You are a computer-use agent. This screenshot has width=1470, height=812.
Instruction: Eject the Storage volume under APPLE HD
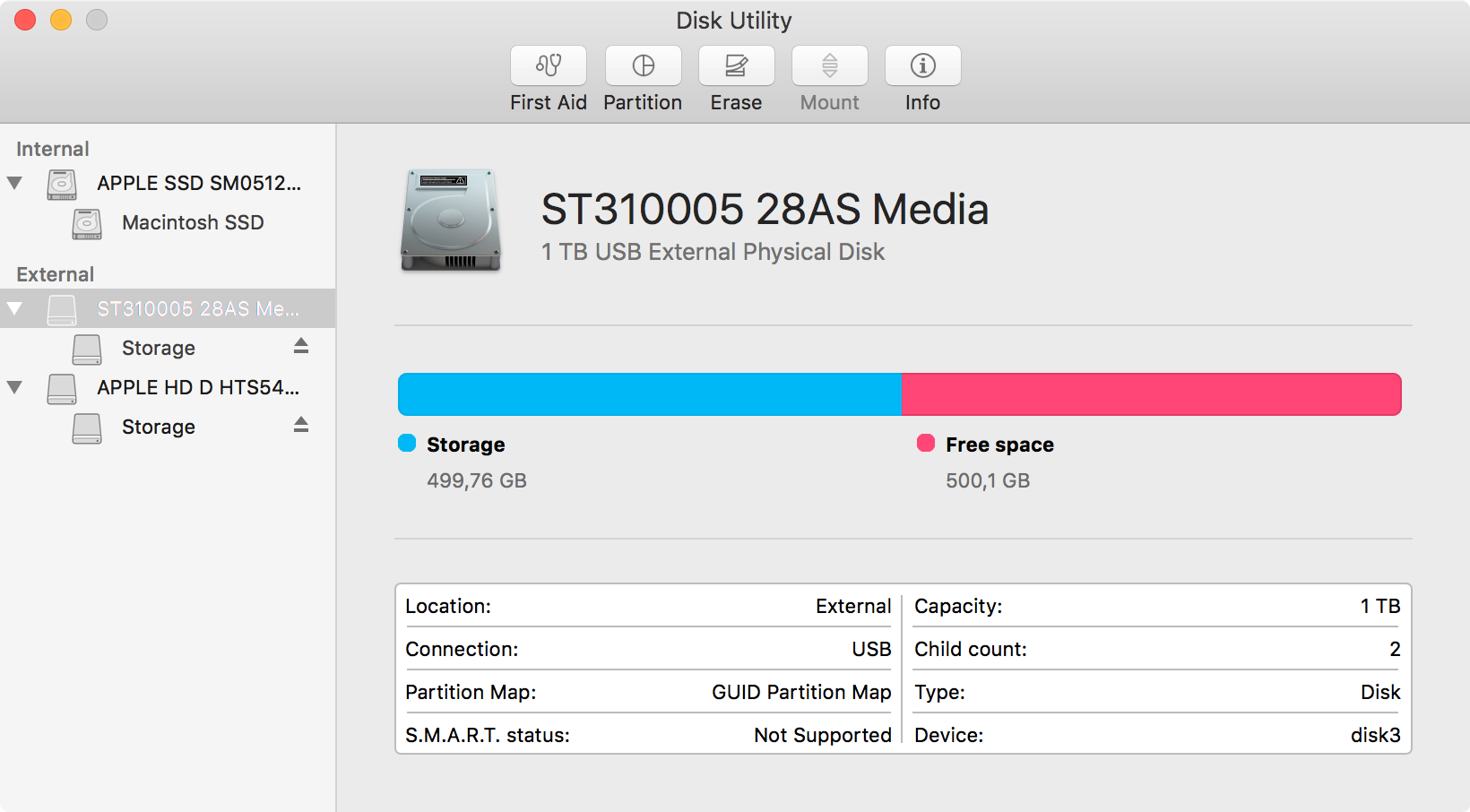pos(301,425)
